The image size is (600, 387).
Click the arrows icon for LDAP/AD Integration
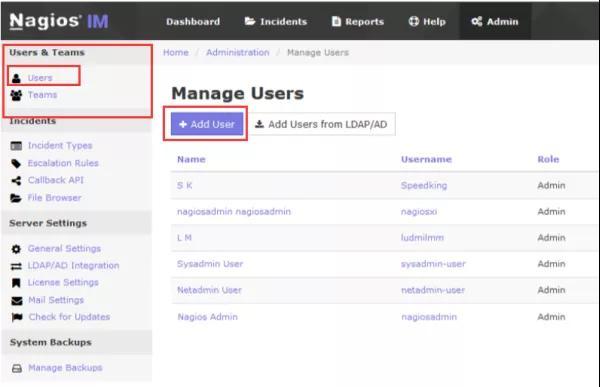click(x=16, y=266)
